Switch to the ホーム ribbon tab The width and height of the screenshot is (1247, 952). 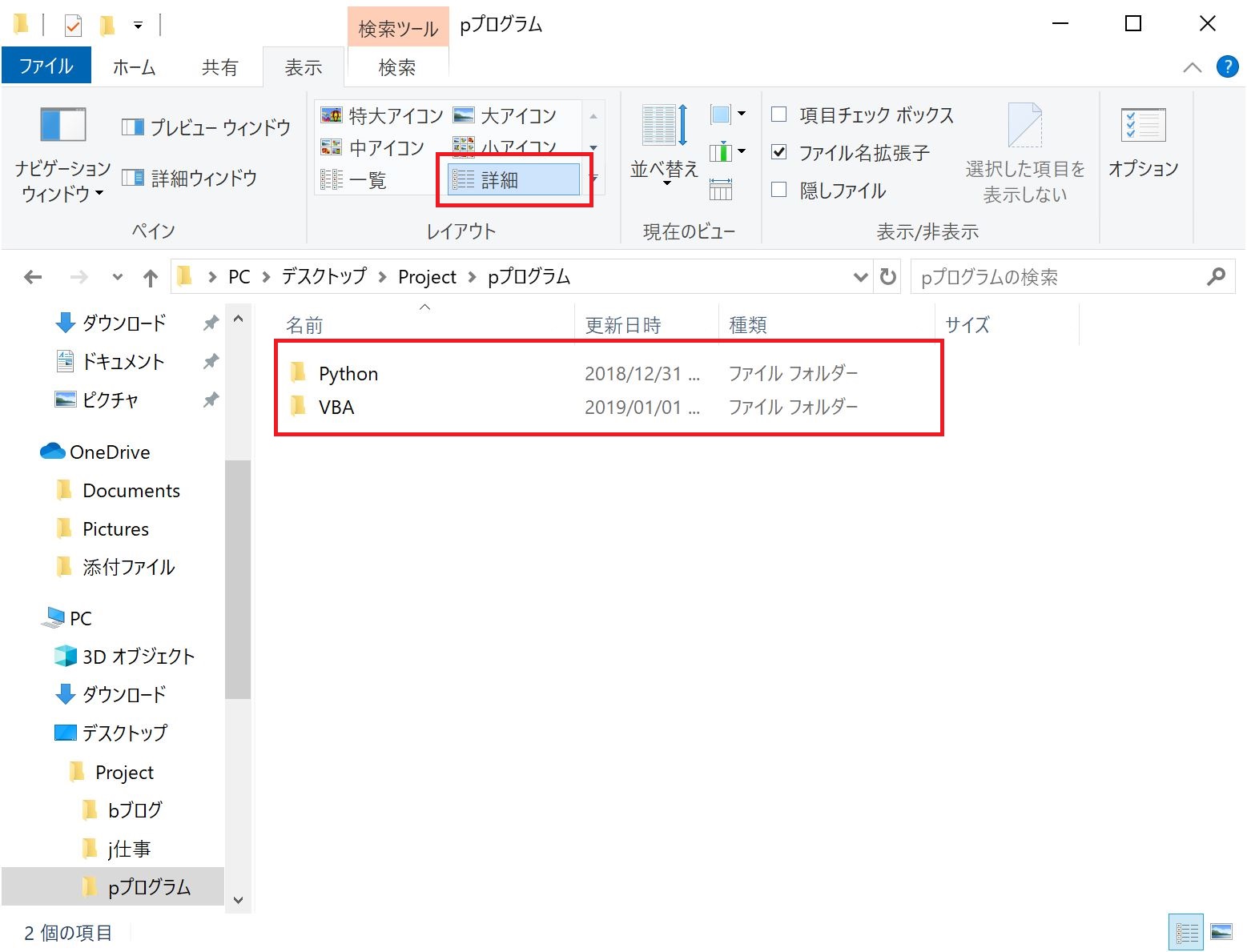point(133,66)
